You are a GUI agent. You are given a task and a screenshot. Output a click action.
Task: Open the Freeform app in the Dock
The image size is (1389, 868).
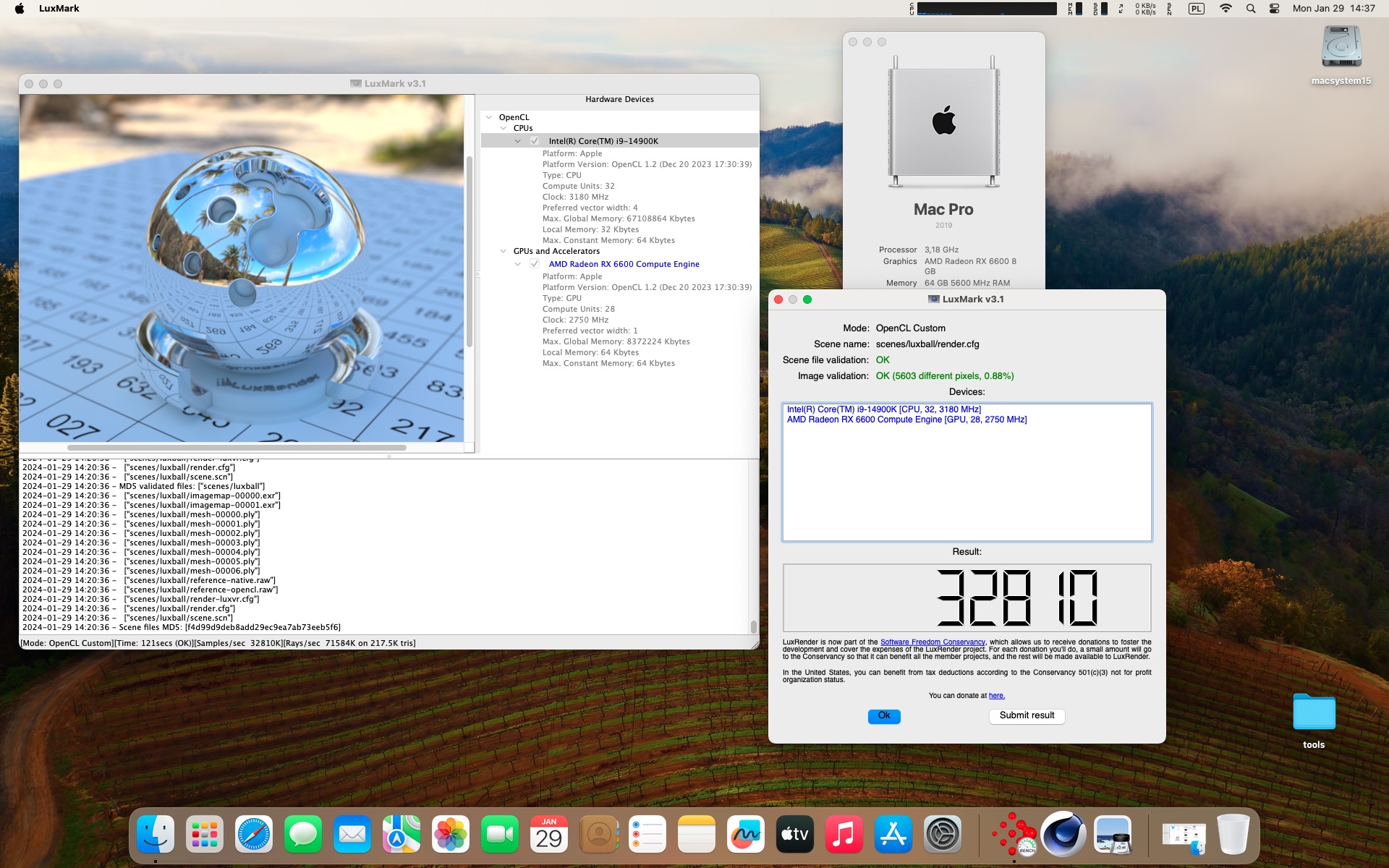745,835
